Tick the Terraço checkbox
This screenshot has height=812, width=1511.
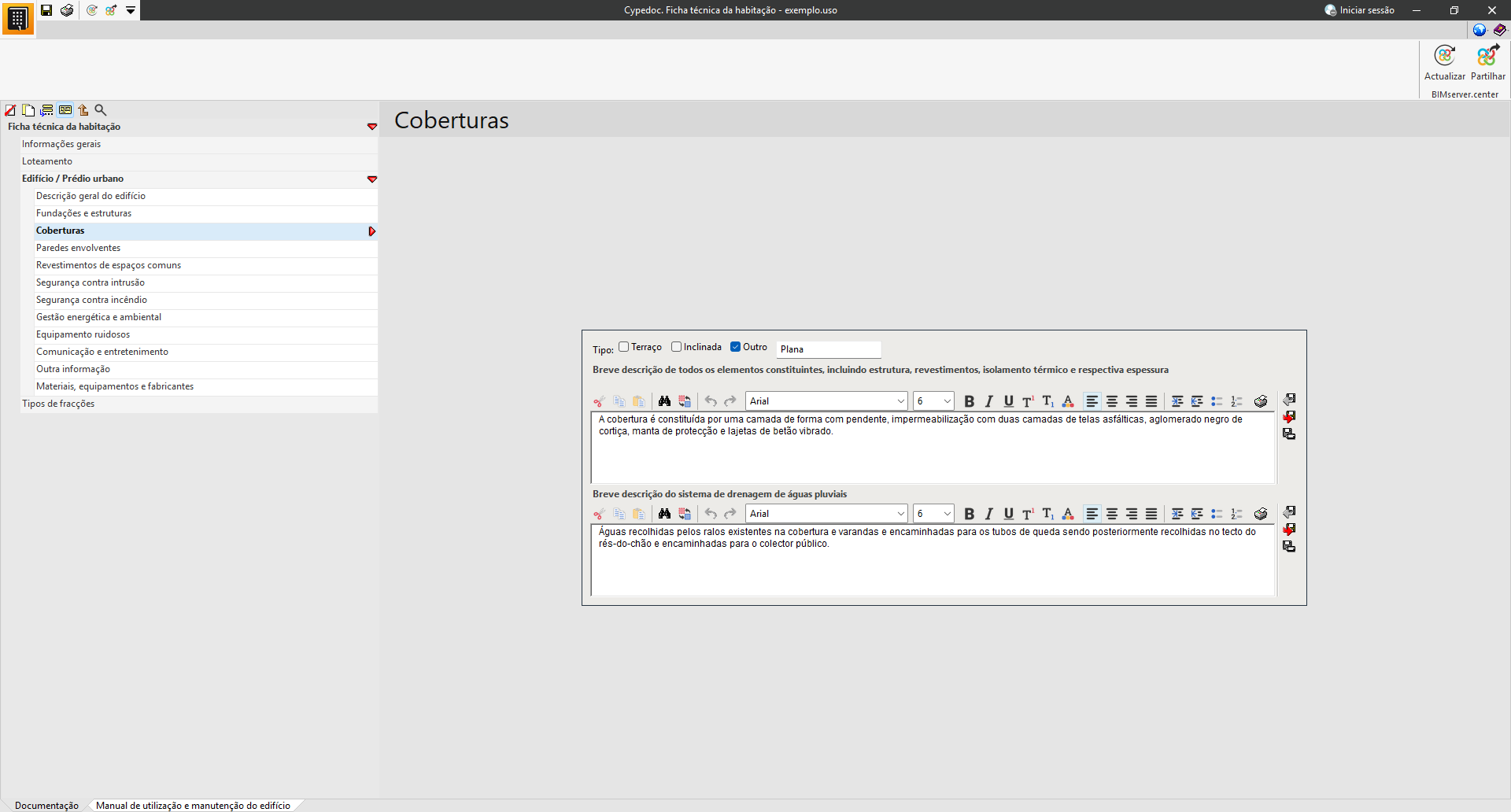[x=624, y=347]
